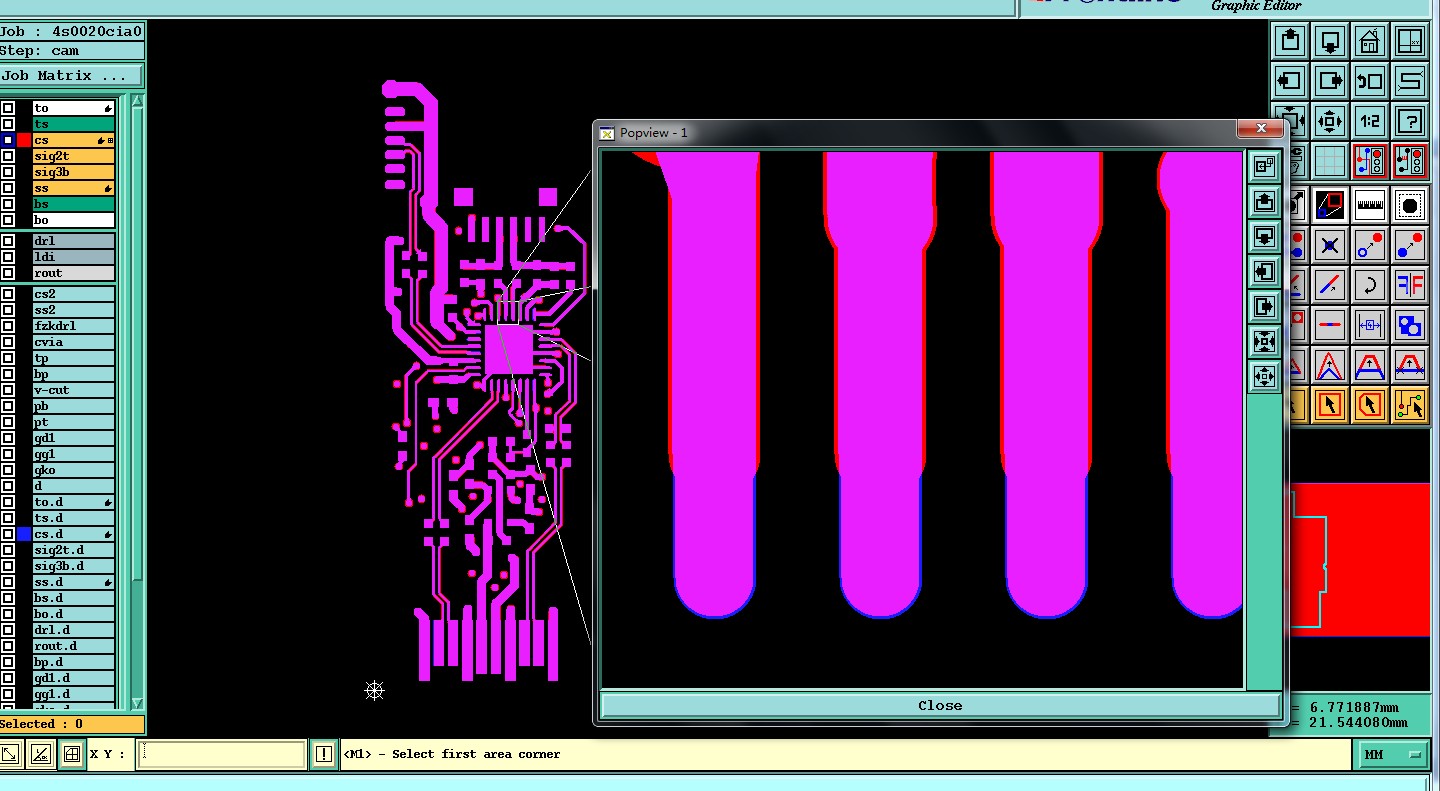Toggle the checkbox for layer rout
This screenshot has width=1440, height=791.
(8, 273)
